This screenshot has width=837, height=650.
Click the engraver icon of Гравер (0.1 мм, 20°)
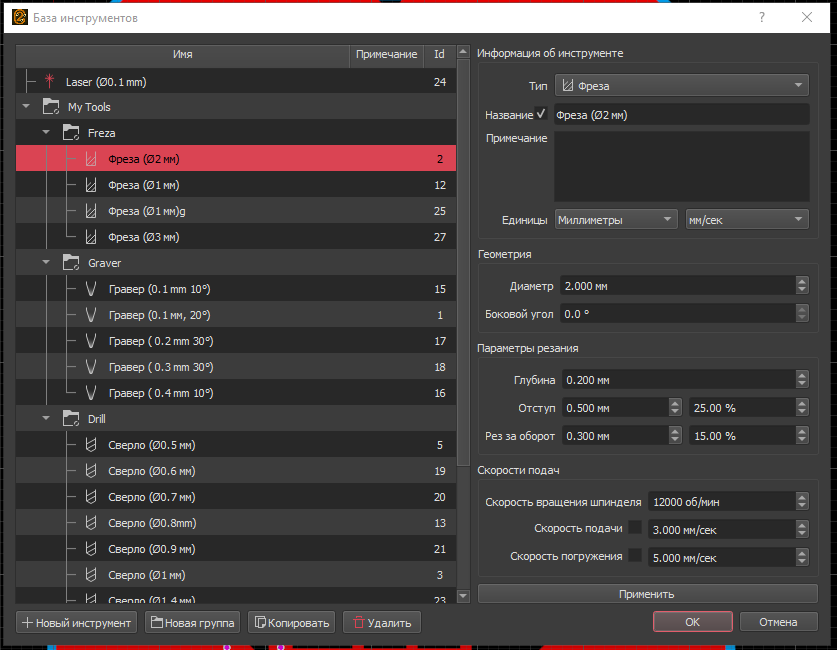pos(91,315)
